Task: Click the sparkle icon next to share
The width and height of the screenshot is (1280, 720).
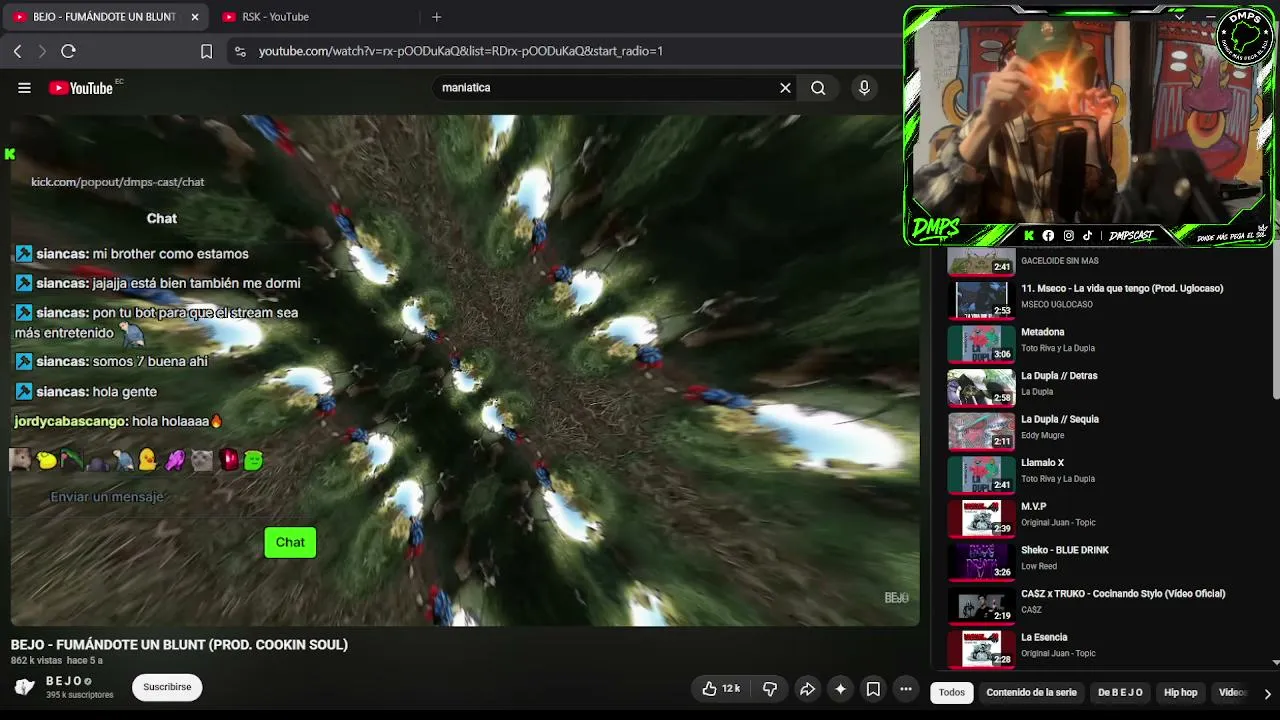Action: [840, 689]
